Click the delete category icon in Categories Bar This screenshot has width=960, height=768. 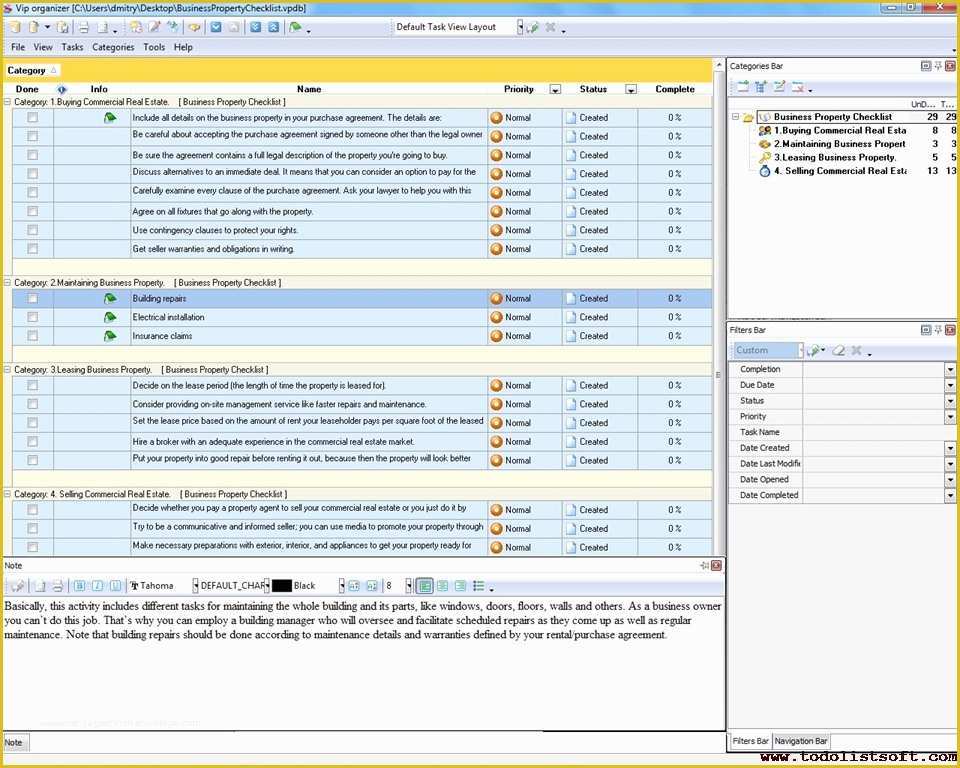coord(797,87)
